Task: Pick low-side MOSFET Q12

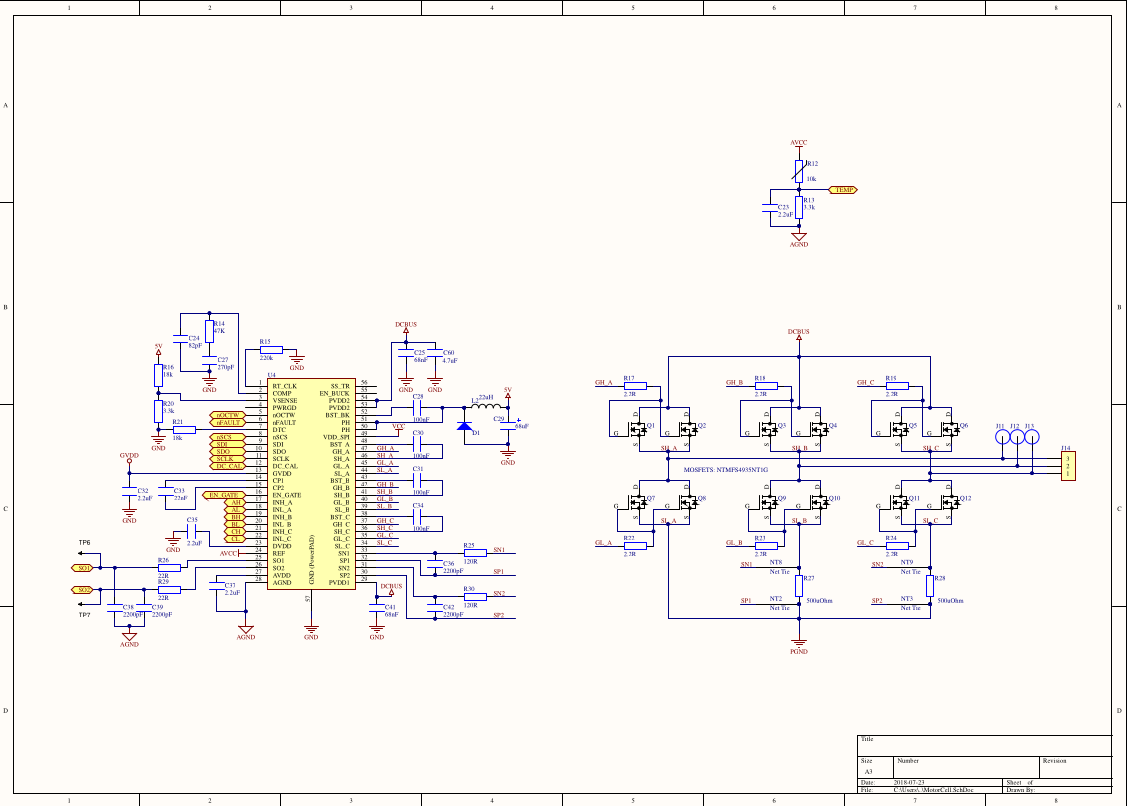Action: (951, 501)
